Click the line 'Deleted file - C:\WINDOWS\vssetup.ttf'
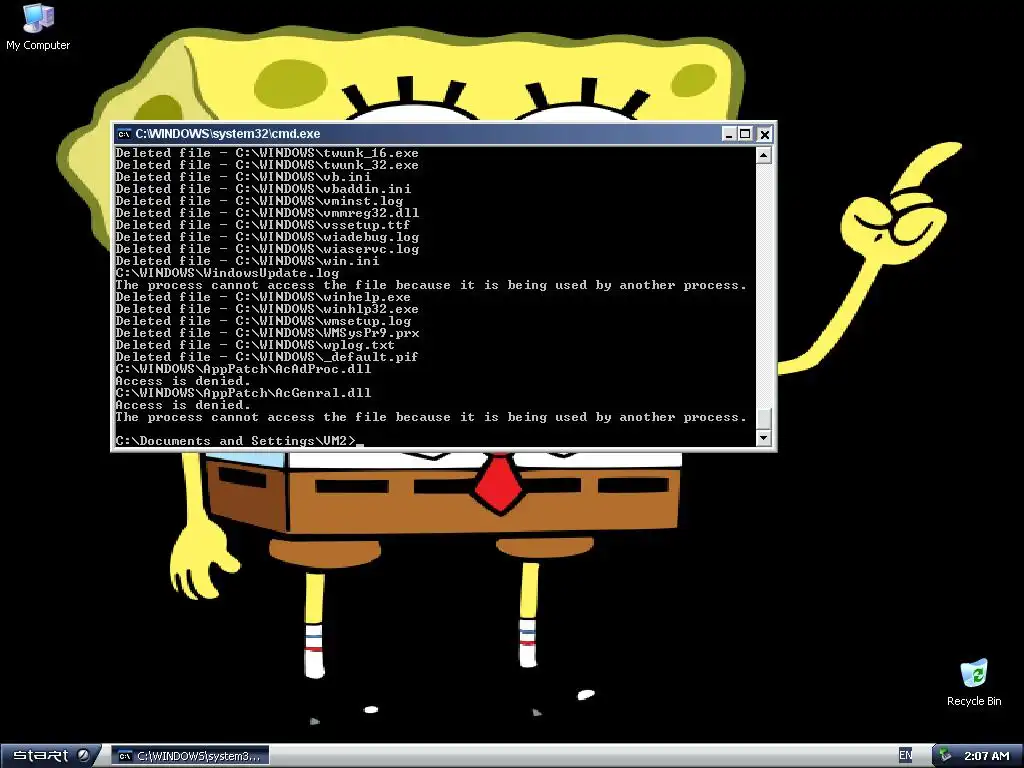 pyautogui.click(x=263, y=225)
